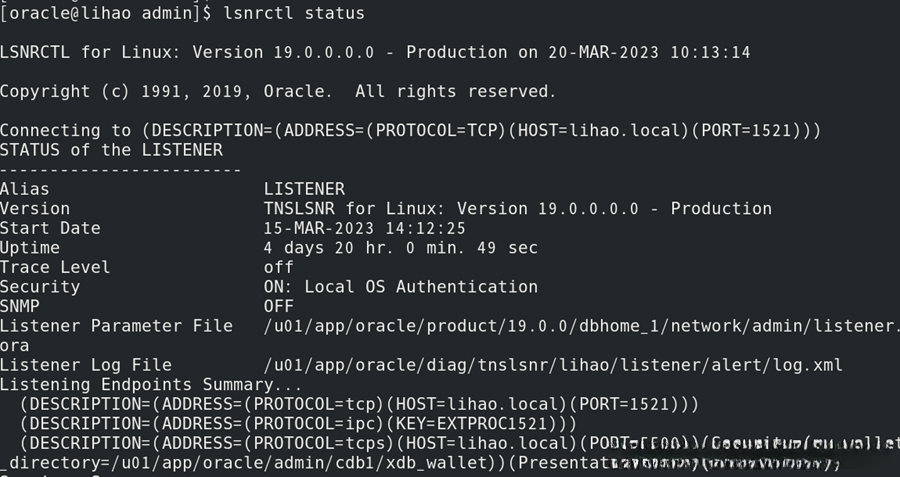This screenshot has width=900, height=477.
Task: Click the Alias value LISTENER
Action: [304, 189]
